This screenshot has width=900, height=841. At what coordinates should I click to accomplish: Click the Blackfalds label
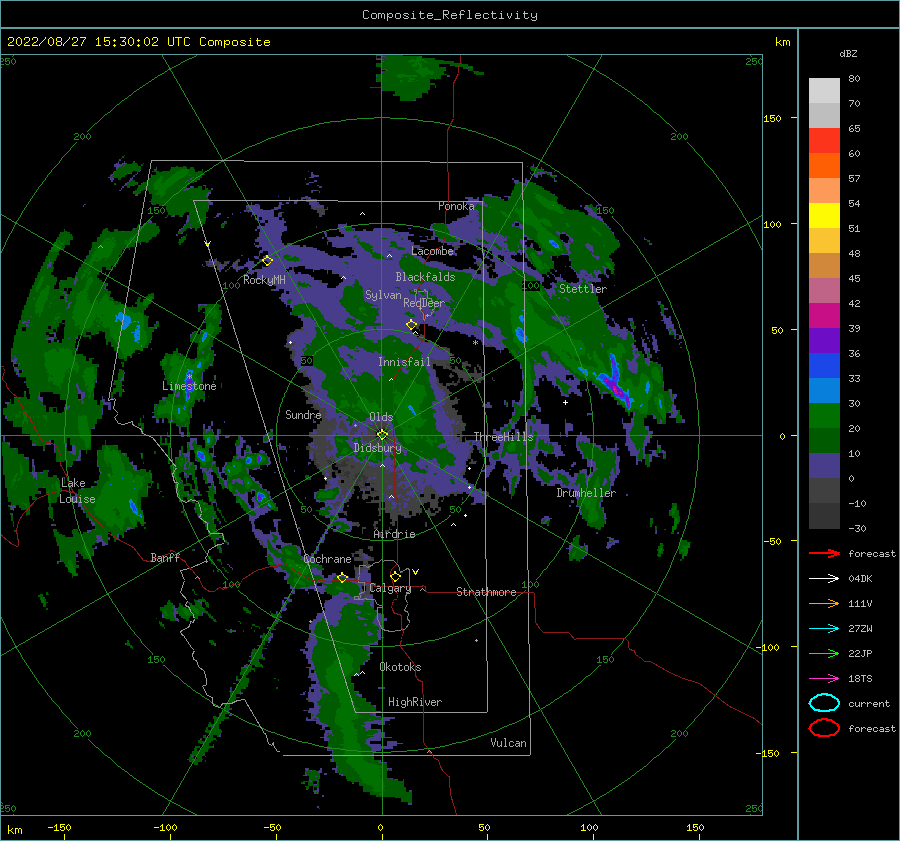coord(425,277)
